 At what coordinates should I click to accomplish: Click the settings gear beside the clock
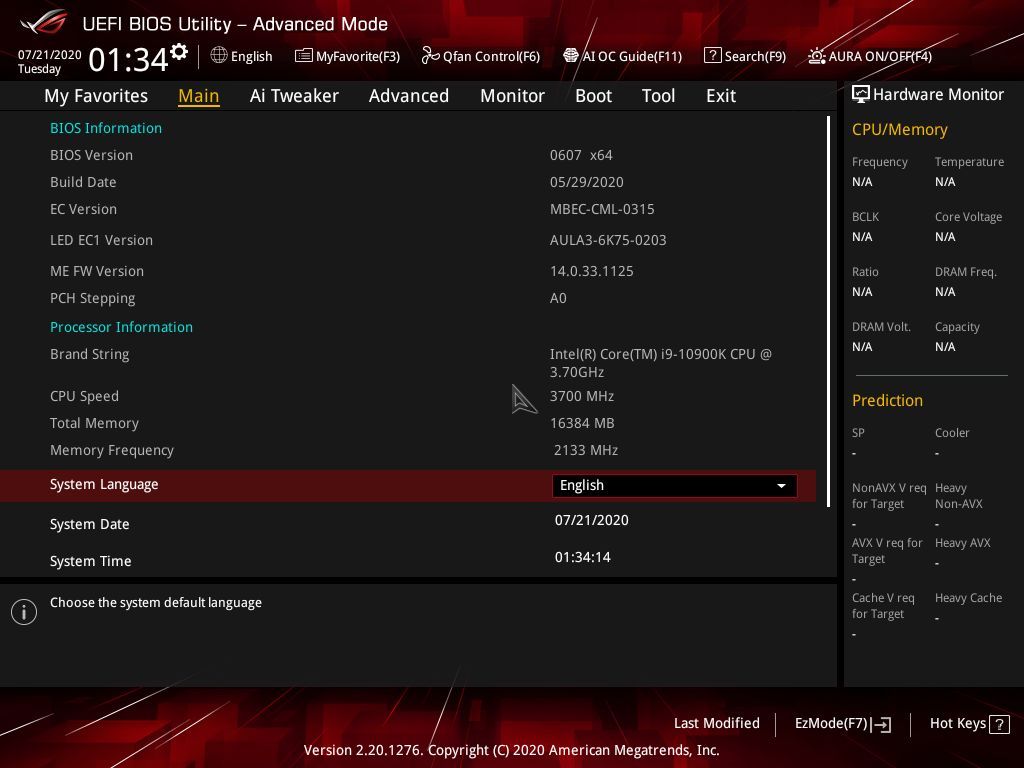click(179, 52)
